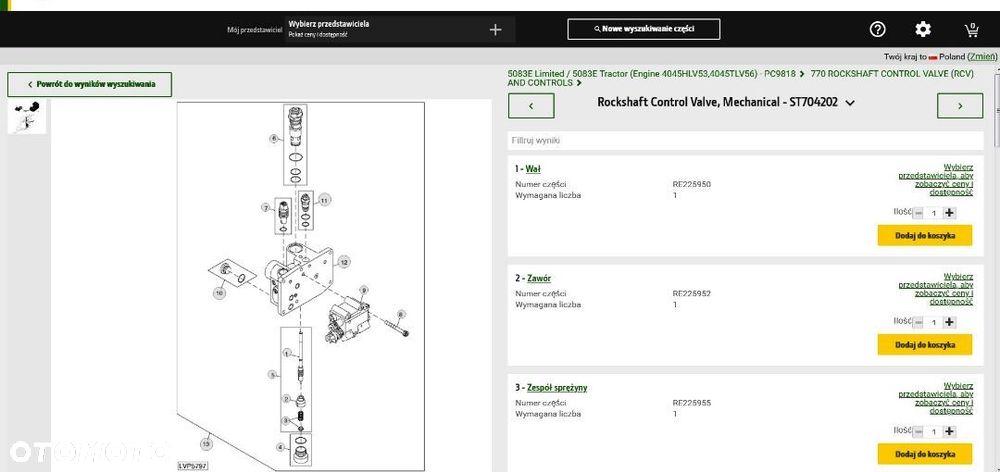
Task: Open the Wał part link
Action: tap(533, 169)
